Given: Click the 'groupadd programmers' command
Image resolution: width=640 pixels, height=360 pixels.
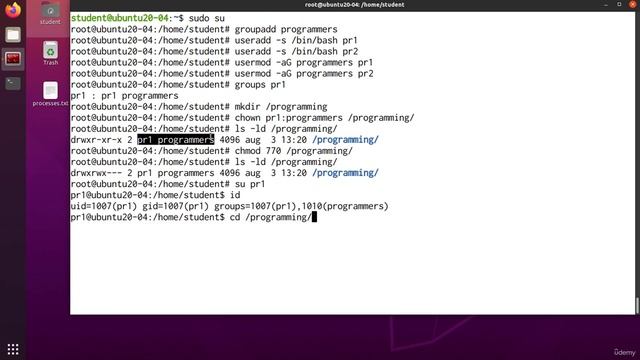Looking at the screenshot, I should 286,29.
